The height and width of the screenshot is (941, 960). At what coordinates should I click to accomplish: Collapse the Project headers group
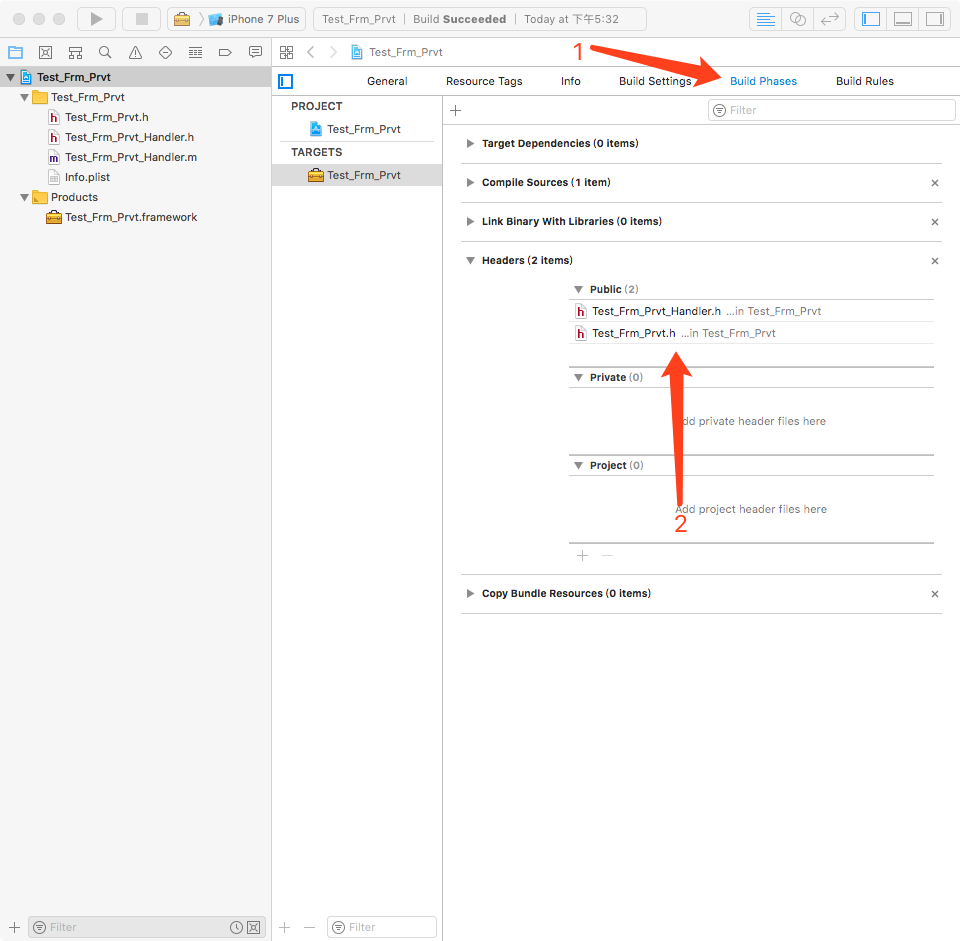pos(578,466)
